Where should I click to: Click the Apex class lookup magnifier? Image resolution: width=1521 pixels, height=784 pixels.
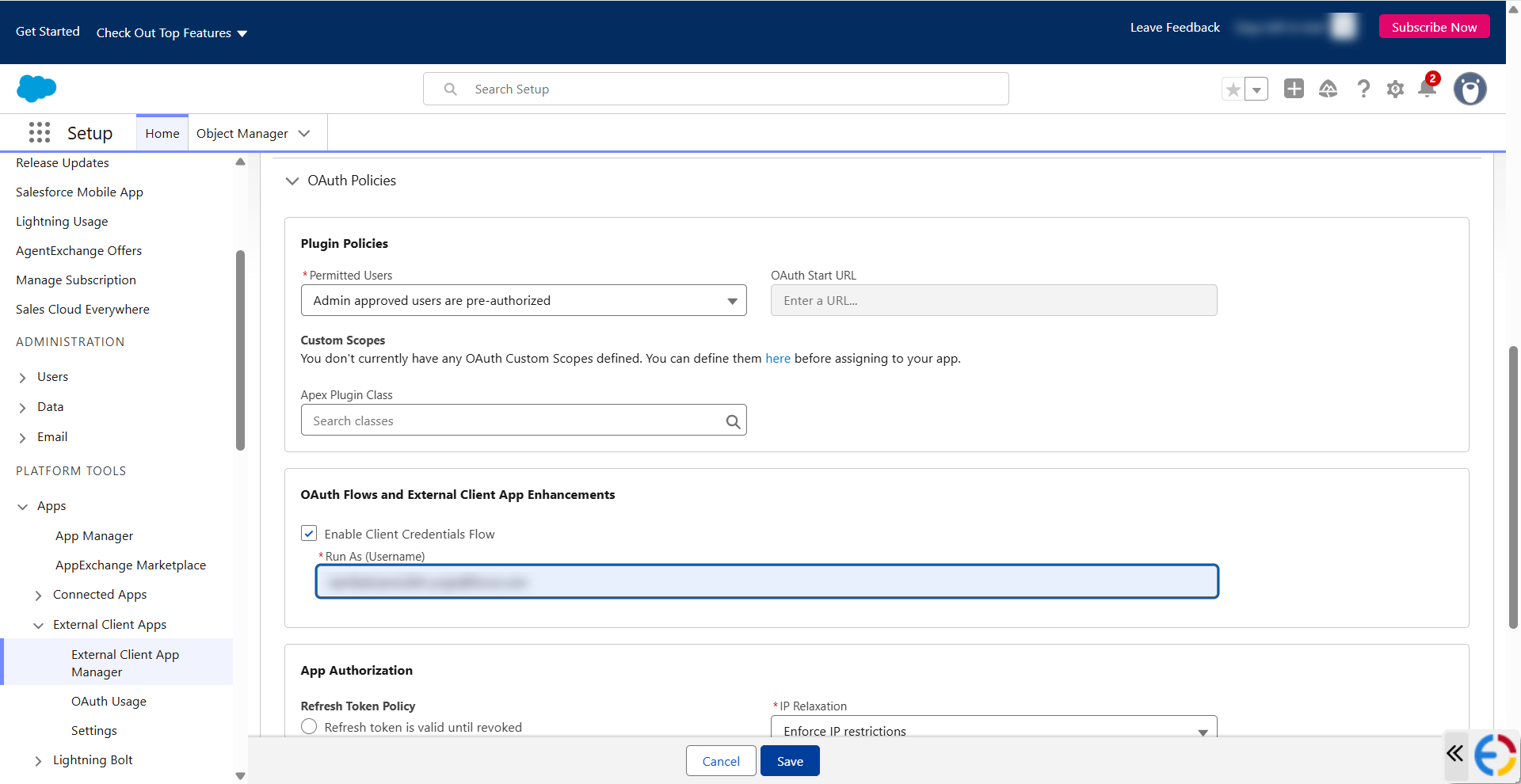(x=734, y=421)
